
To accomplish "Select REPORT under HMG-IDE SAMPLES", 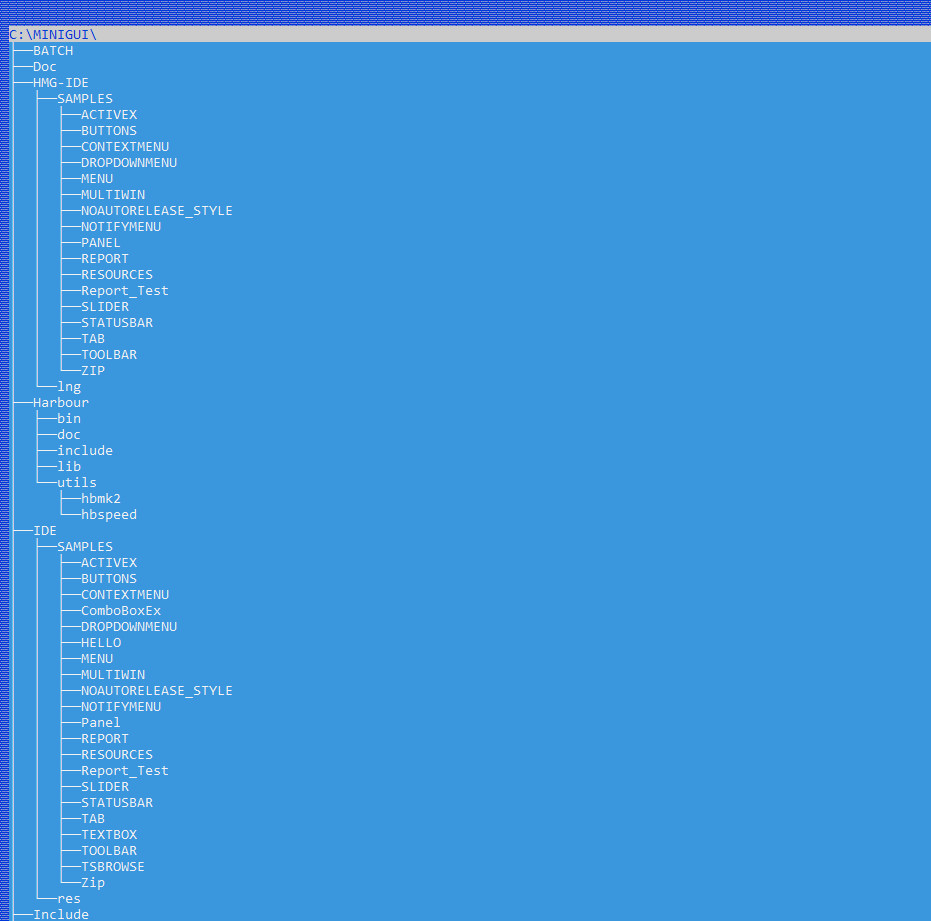I will 105,259.
